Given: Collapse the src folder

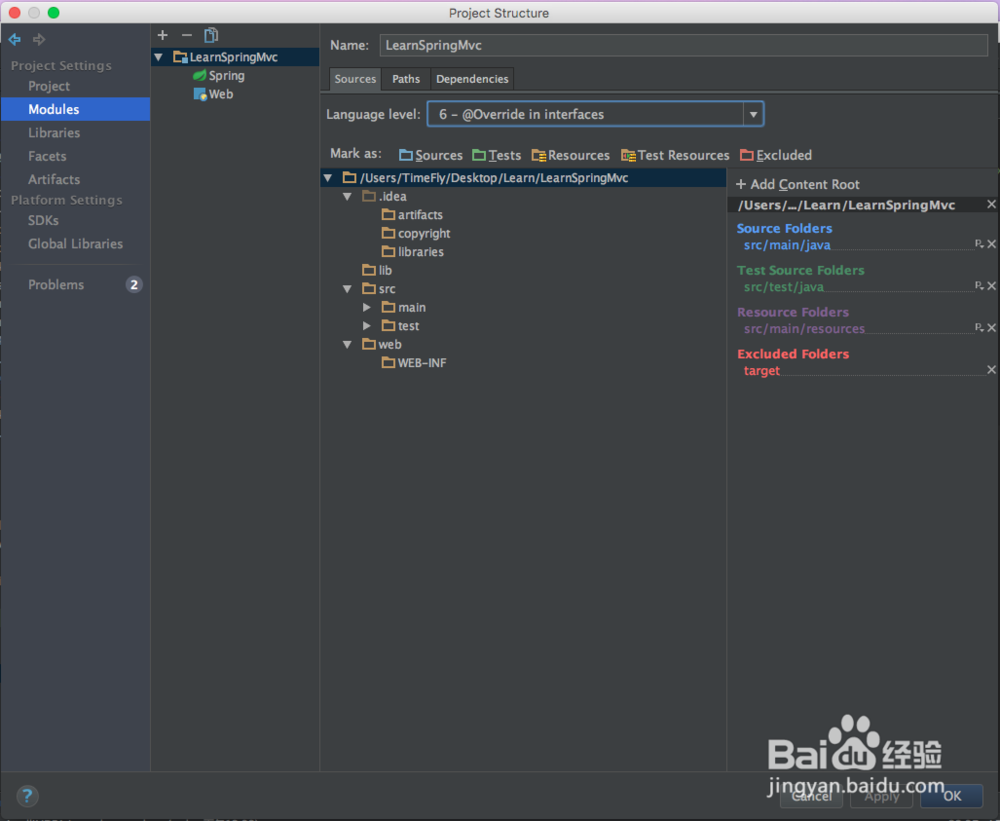Looking at the screenshot, I should pyautogui.click(x=348, y=289).
